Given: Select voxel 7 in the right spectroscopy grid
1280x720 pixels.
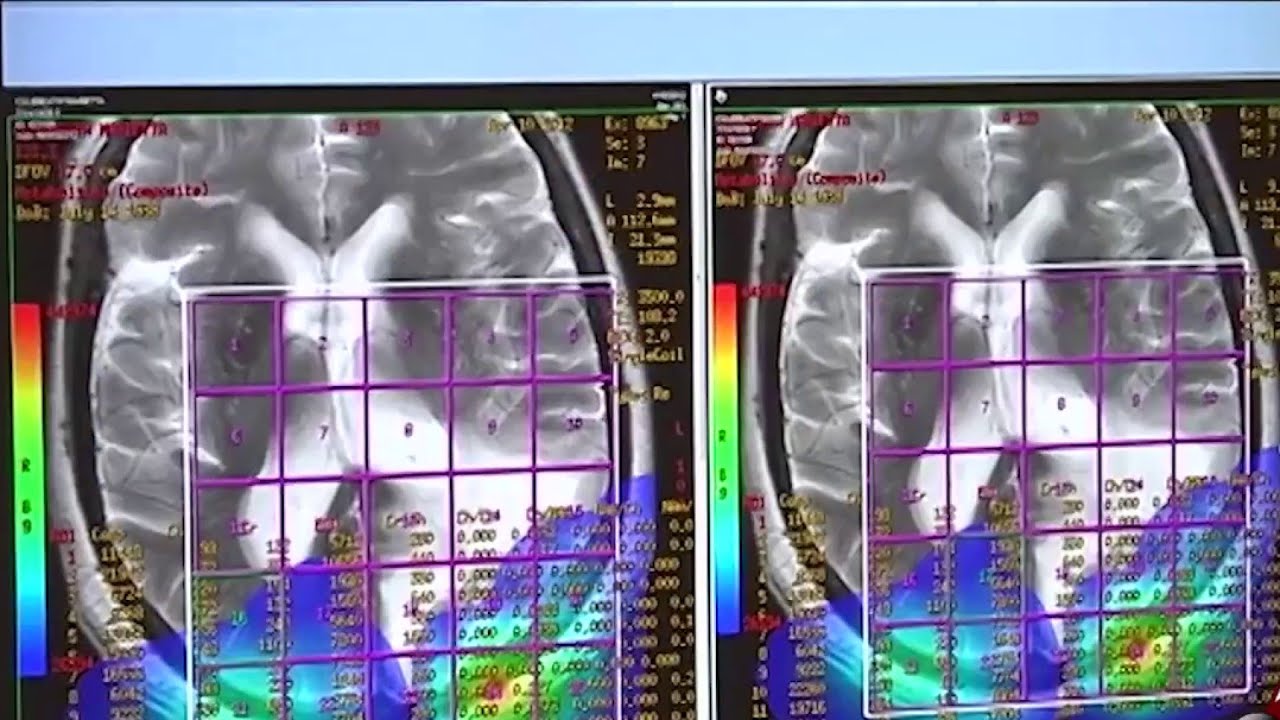Looking at the screenshot, I should pyautogui.click(x=986, y=407).
